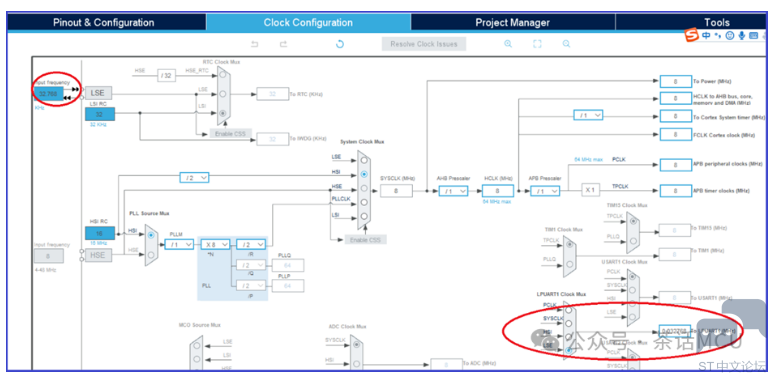This screenshot has width=775, height=382.
Task: Open the PLL /P divider dropdown
Action: 251,286
